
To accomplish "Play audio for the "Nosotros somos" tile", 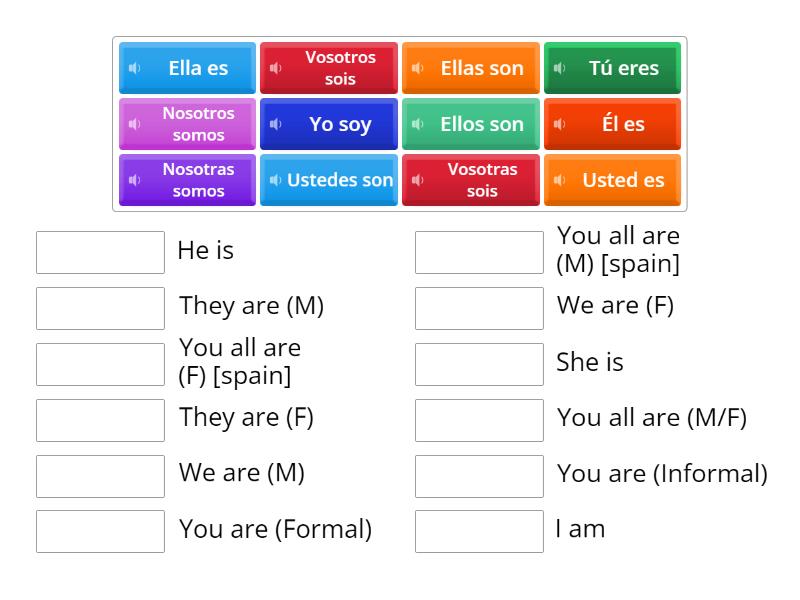I will pyautogui.click(x=133, y=124).
